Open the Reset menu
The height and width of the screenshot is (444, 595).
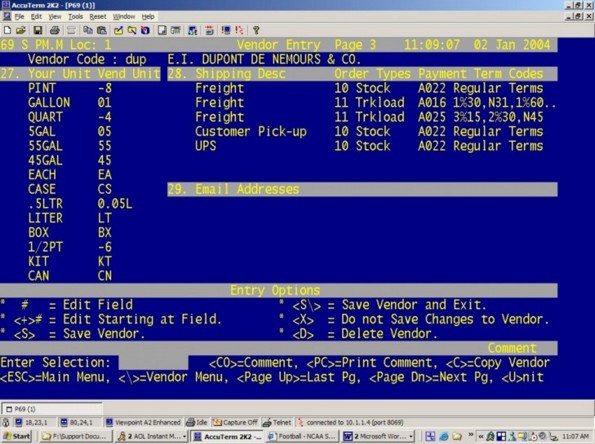click(98, 17)
